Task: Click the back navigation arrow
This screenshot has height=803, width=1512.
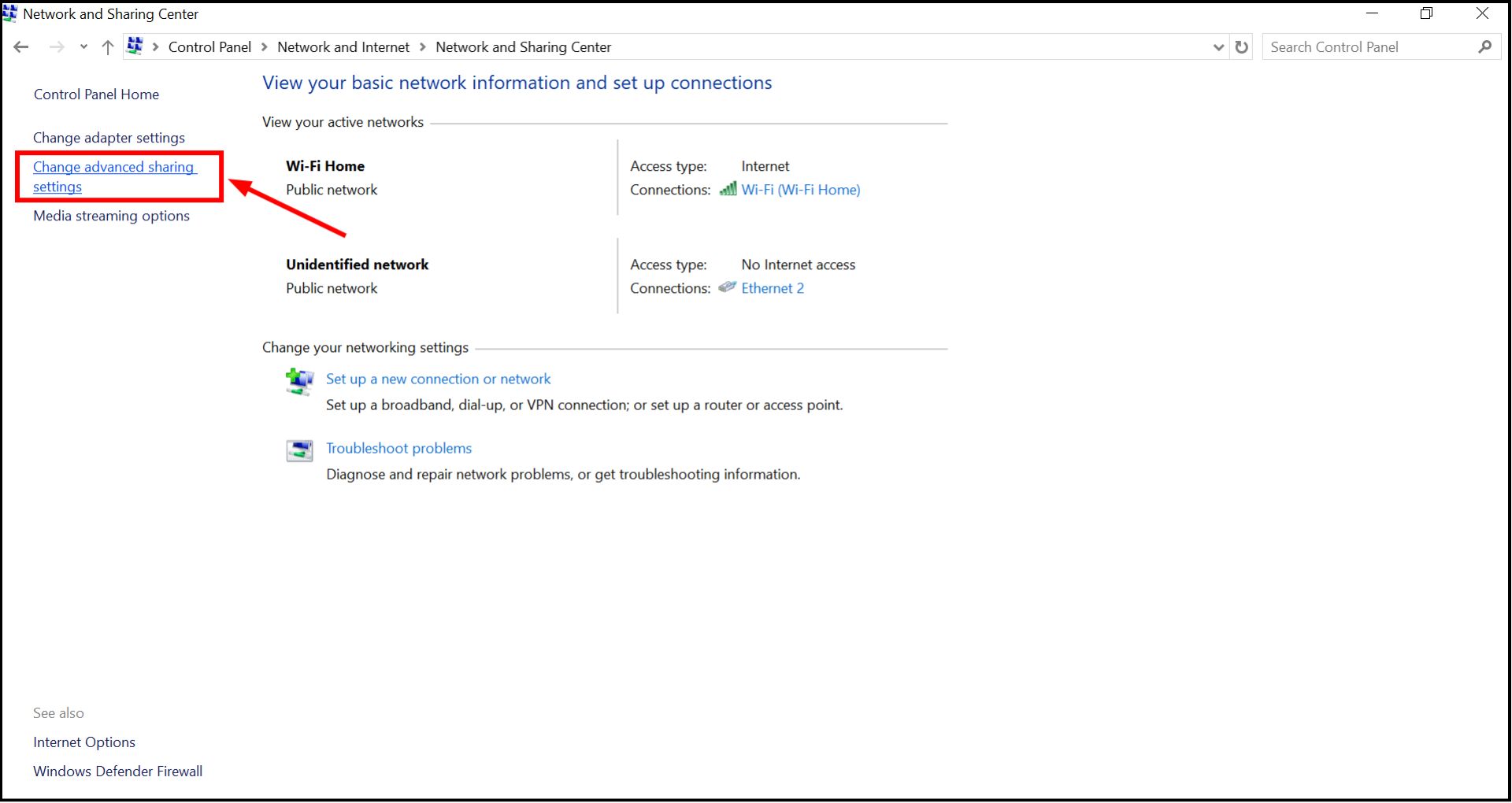Action: click(20, 46)
